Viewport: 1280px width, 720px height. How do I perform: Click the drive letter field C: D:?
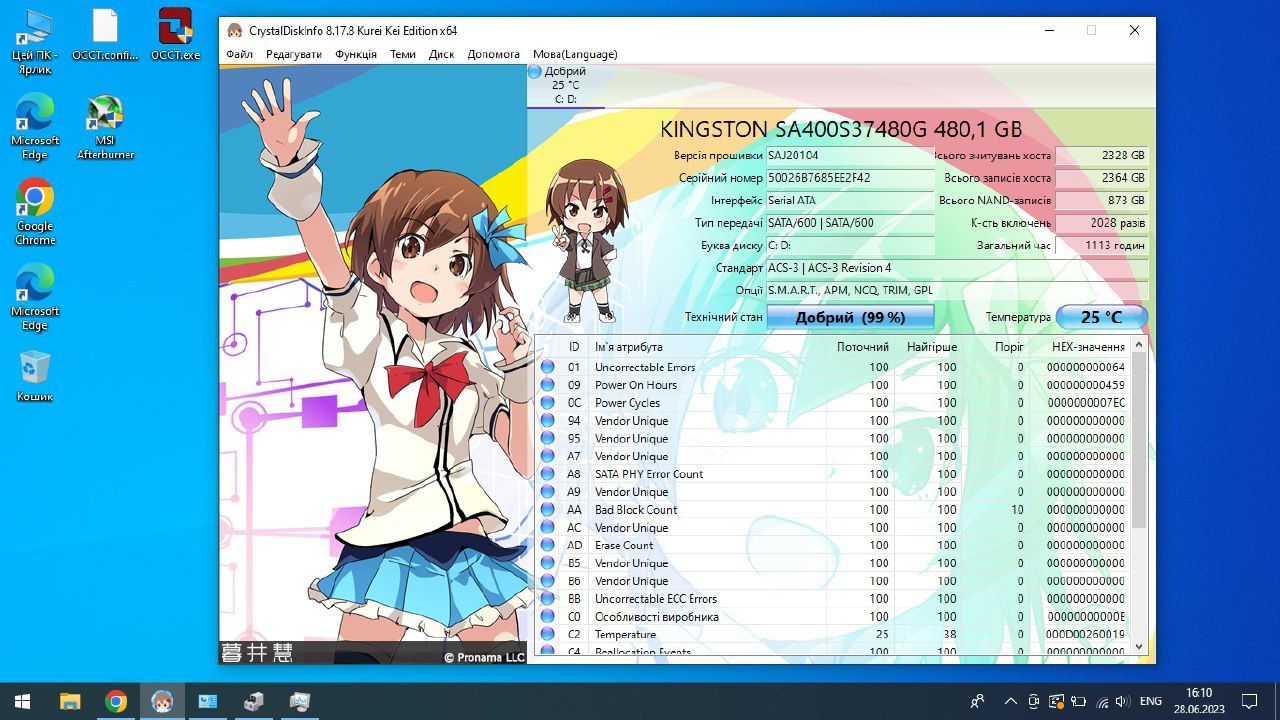(x=850, y=245)
